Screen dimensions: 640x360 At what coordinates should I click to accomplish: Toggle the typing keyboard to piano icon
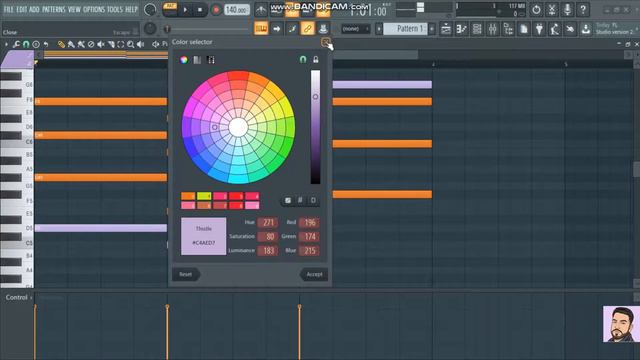(261, 29)
